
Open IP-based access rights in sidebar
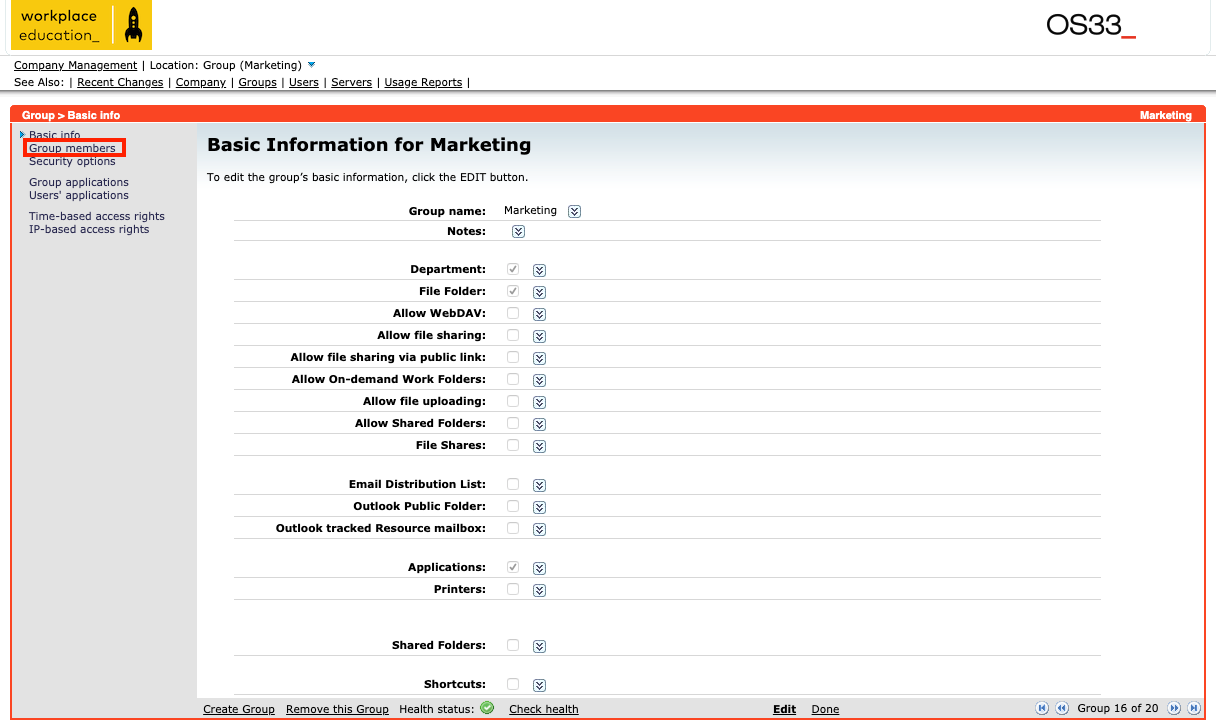89,229
